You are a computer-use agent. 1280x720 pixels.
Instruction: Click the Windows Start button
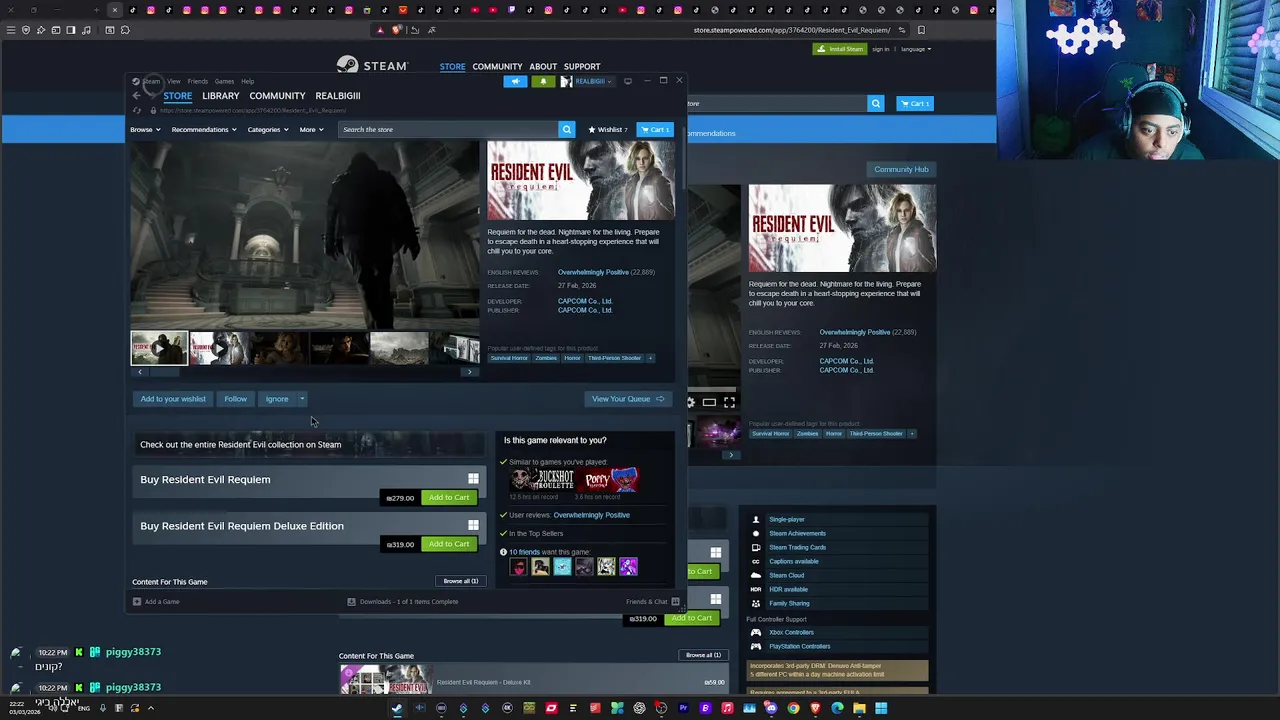click(x=881, y=708)
